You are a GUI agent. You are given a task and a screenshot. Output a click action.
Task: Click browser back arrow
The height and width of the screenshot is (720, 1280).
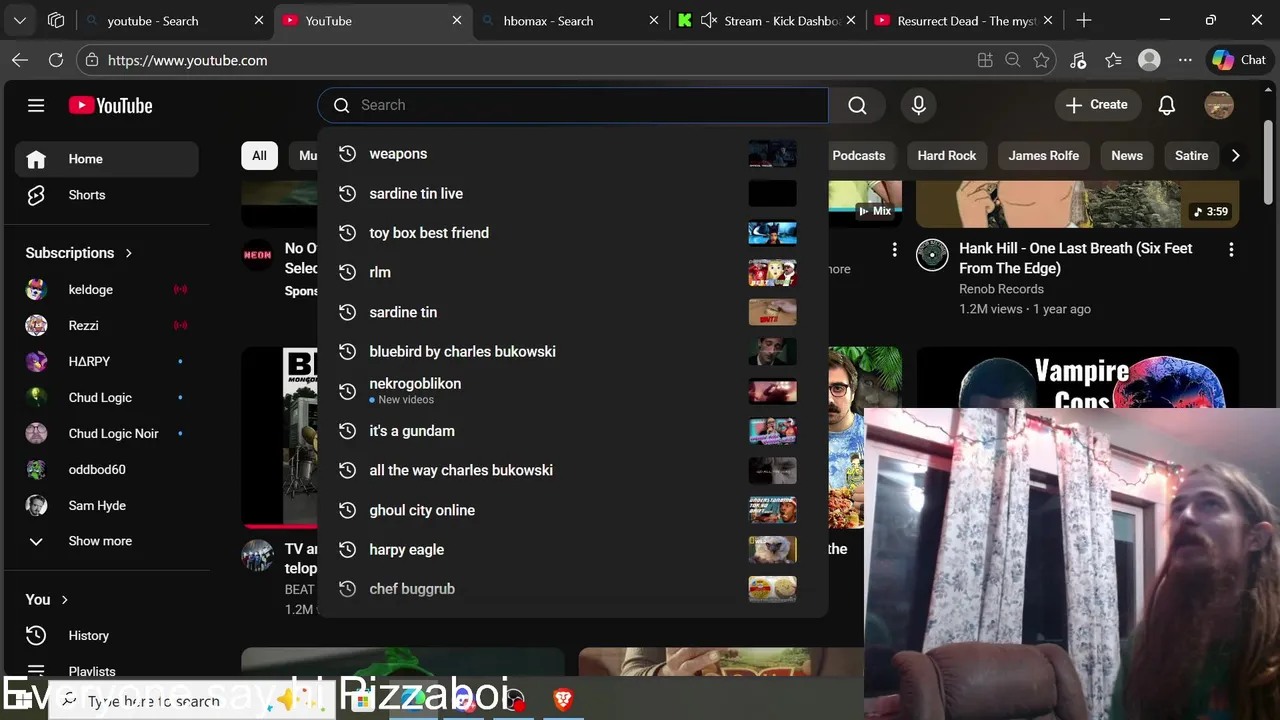[x=20, y=60]
